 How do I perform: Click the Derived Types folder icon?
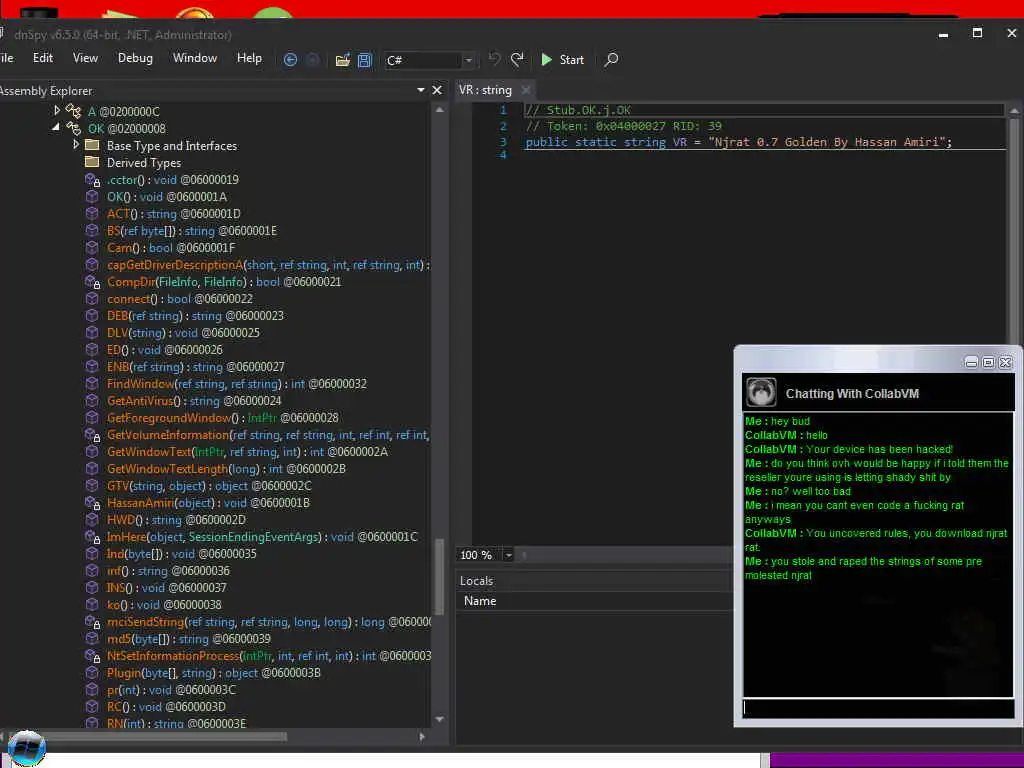tap(92, 162)
